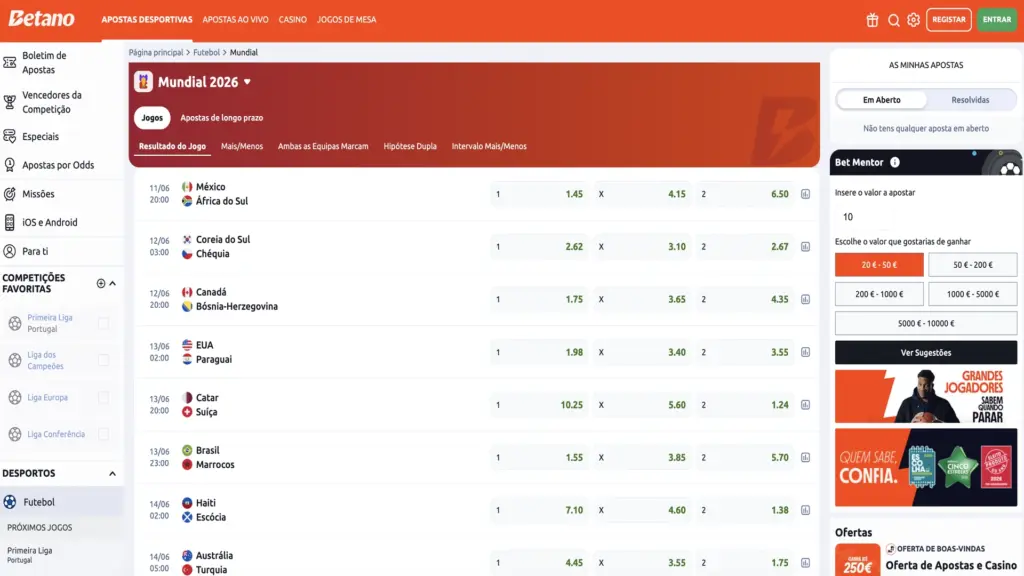
Task: Pick Escócia win odds 1.38
Action: tap(744, 510)
